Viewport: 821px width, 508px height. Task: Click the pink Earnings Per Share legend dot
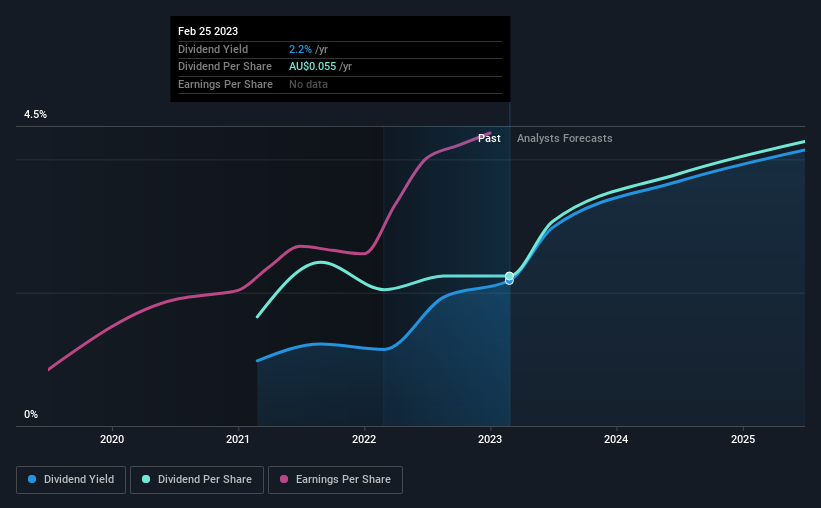(284, 479)
